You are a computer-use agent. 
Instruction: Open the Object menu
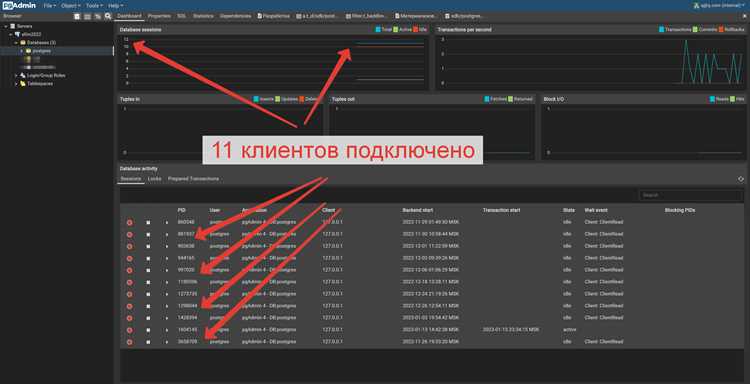71,6
